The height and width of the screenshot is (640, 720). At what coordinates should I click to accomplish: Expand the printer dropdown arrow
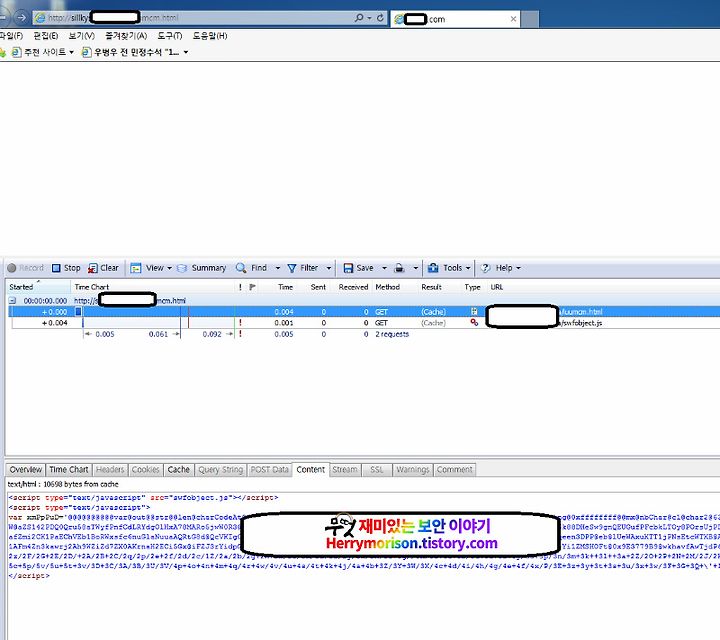coord(416,268)
